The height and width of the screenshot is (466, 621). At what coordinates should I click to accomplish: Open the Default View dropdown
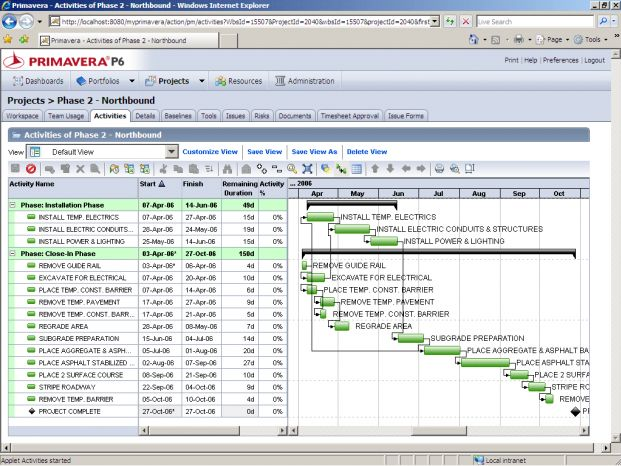(171, 152)
